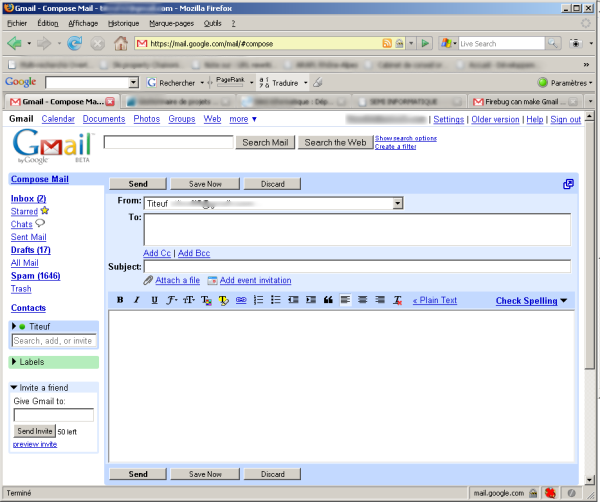Image resolution: width=600 pixels, height=502 pixels.
Task: Expand the Titeuf chat status panel
Action: pos(14,326)
